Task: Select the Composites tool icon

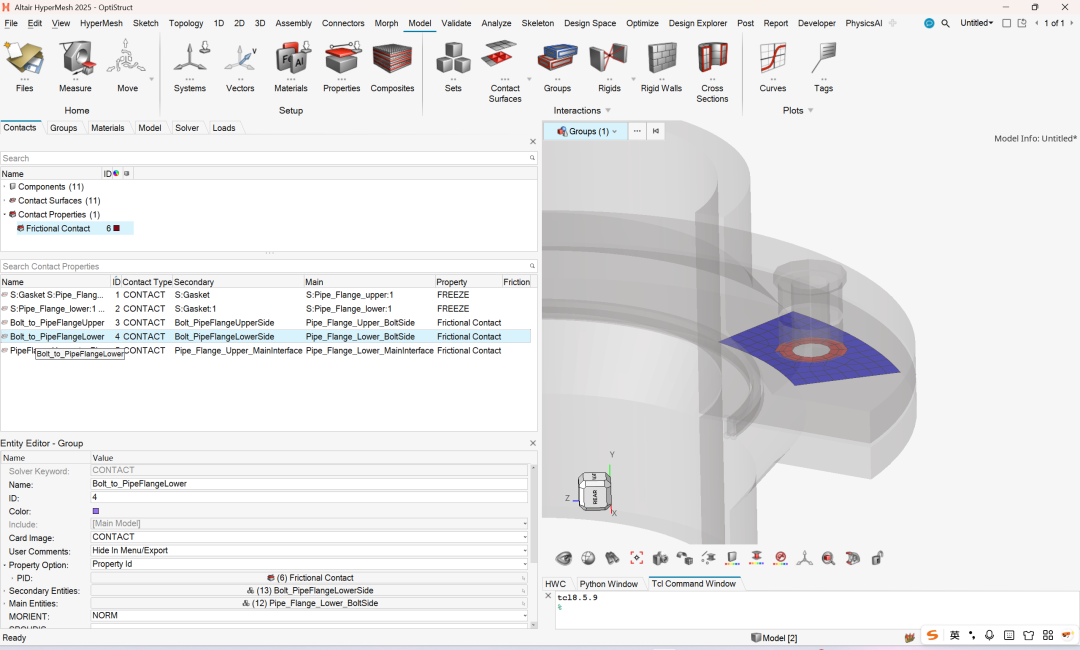Action: pos(392,60)
